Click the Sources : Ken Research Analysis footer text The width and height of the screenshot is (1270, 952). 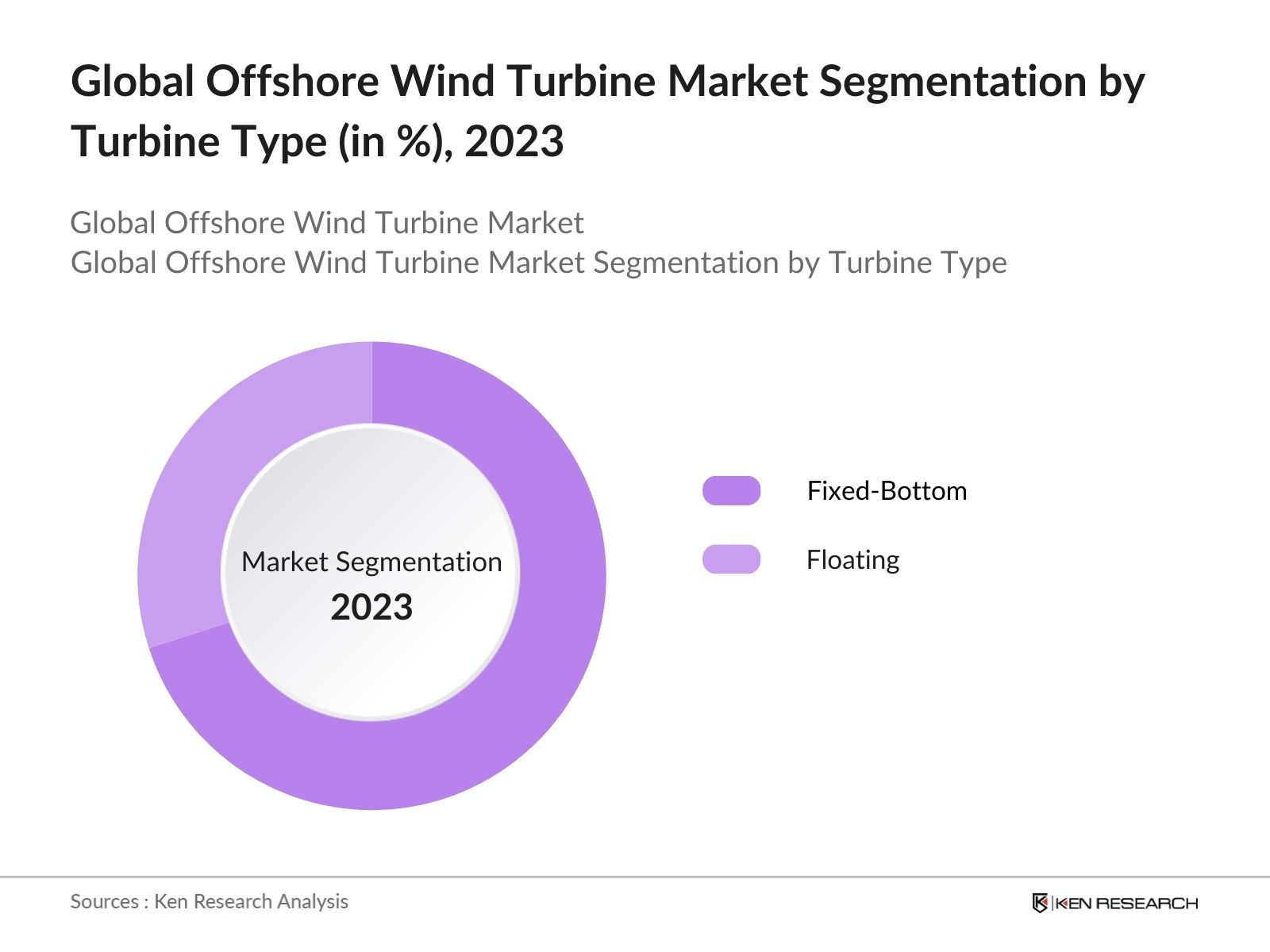[x=210, y=901]
